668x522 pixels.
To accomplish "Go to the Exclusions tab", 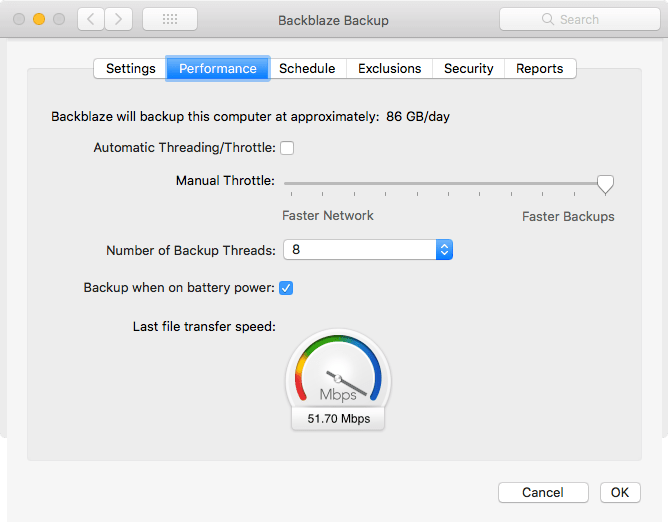I will [x=389, y=69].
